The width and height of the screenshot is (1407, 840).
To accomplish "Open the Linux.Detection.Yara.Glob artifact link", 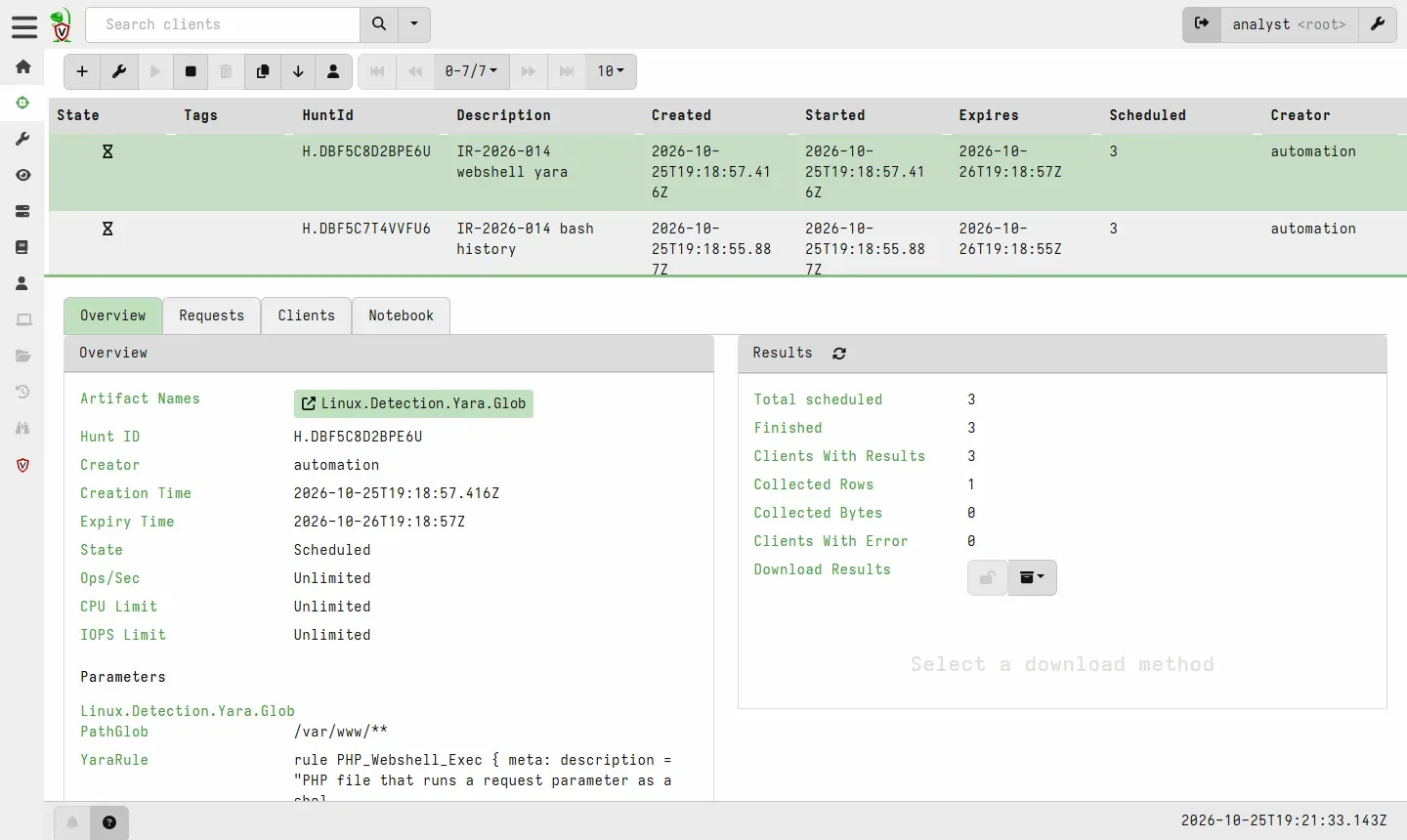I will click(413, 403).
